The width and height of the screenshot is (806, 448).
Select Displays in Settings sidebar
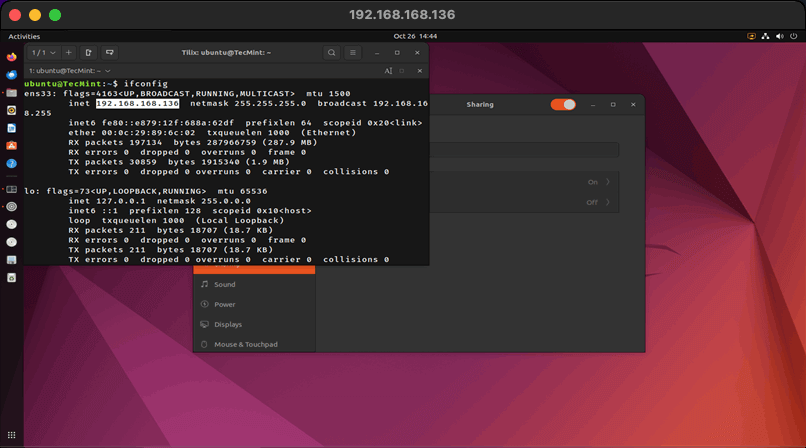[227, 324]
